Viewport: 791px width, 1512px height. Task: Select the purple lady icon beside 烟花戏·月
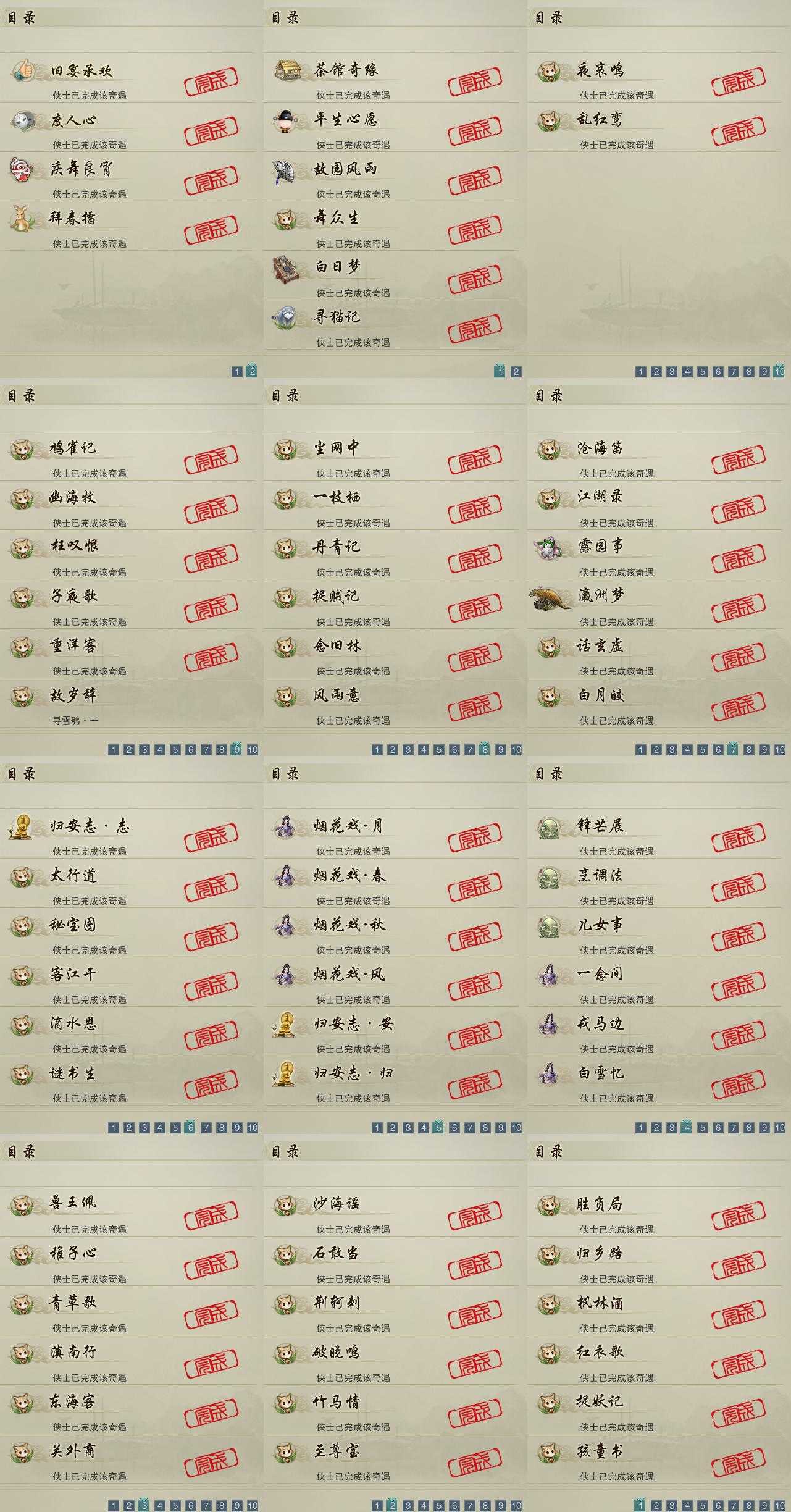pos(285,826)
